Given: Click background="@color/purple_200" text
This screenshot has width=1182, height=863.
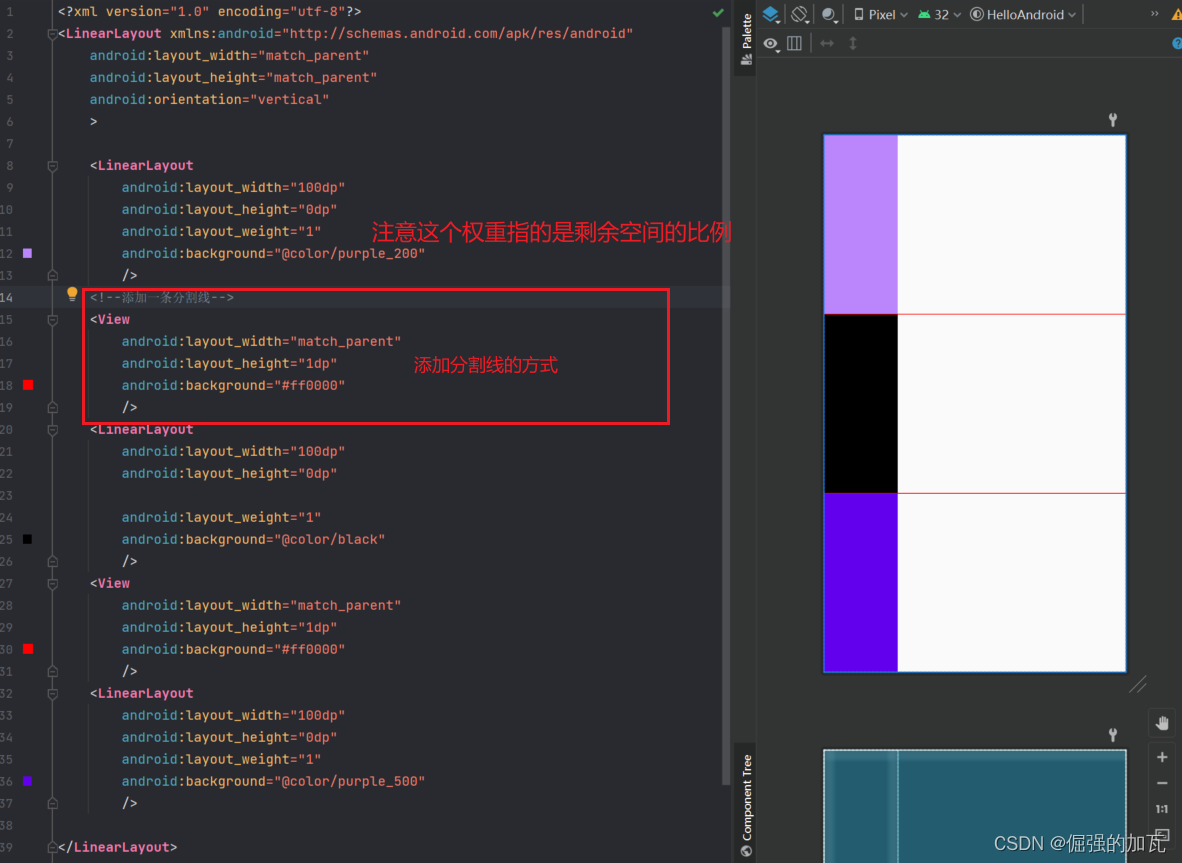Looking at the screenshot, I should tap(274, 253).
